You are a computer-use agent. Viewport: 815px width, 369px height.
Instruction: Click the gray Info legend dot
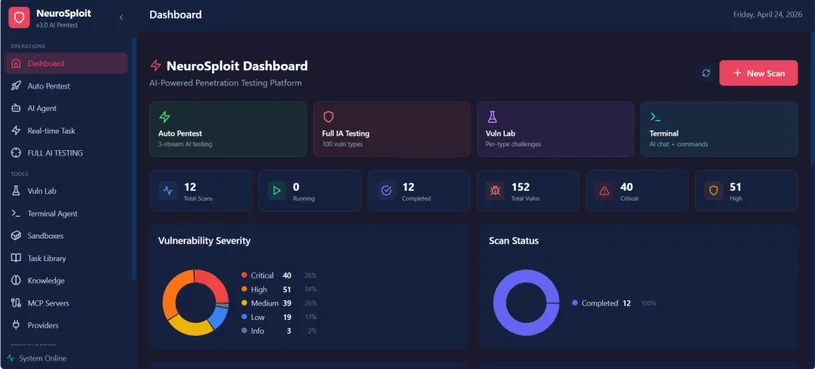(244, 331)
